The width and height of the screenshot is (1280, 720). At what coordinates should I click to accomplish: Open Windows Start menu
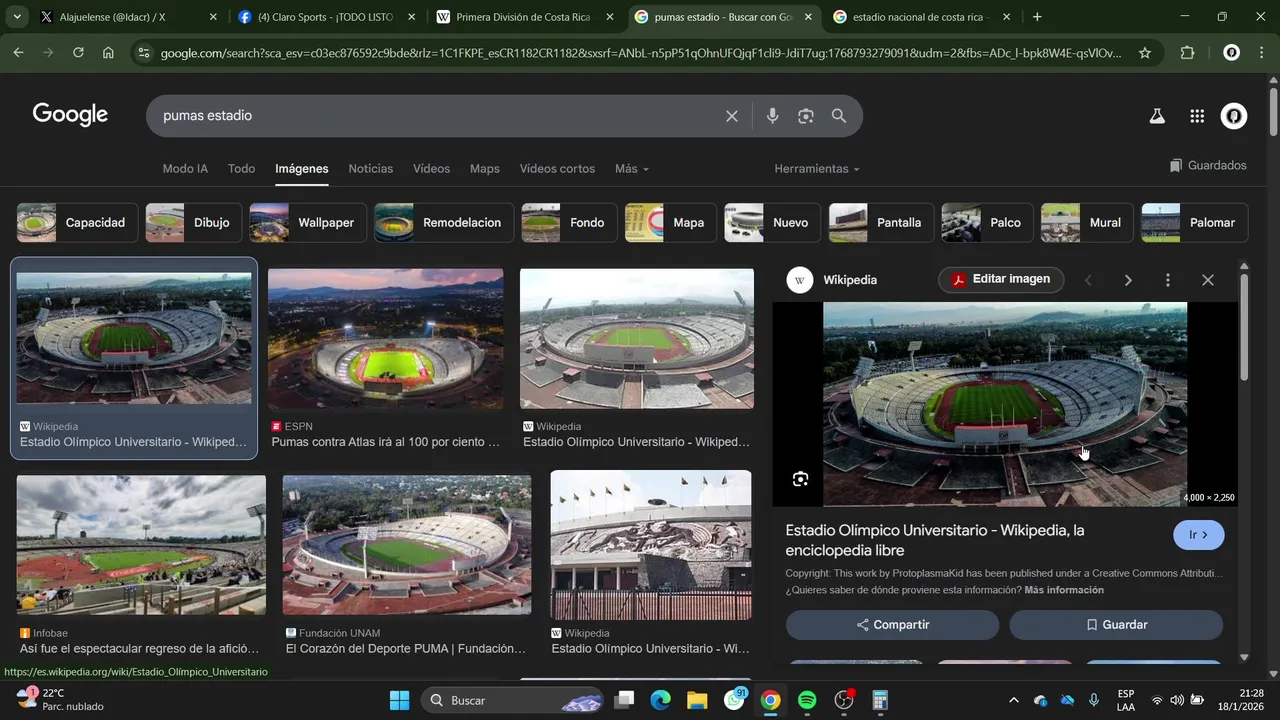pyautogui.click(x=399, y=700)
